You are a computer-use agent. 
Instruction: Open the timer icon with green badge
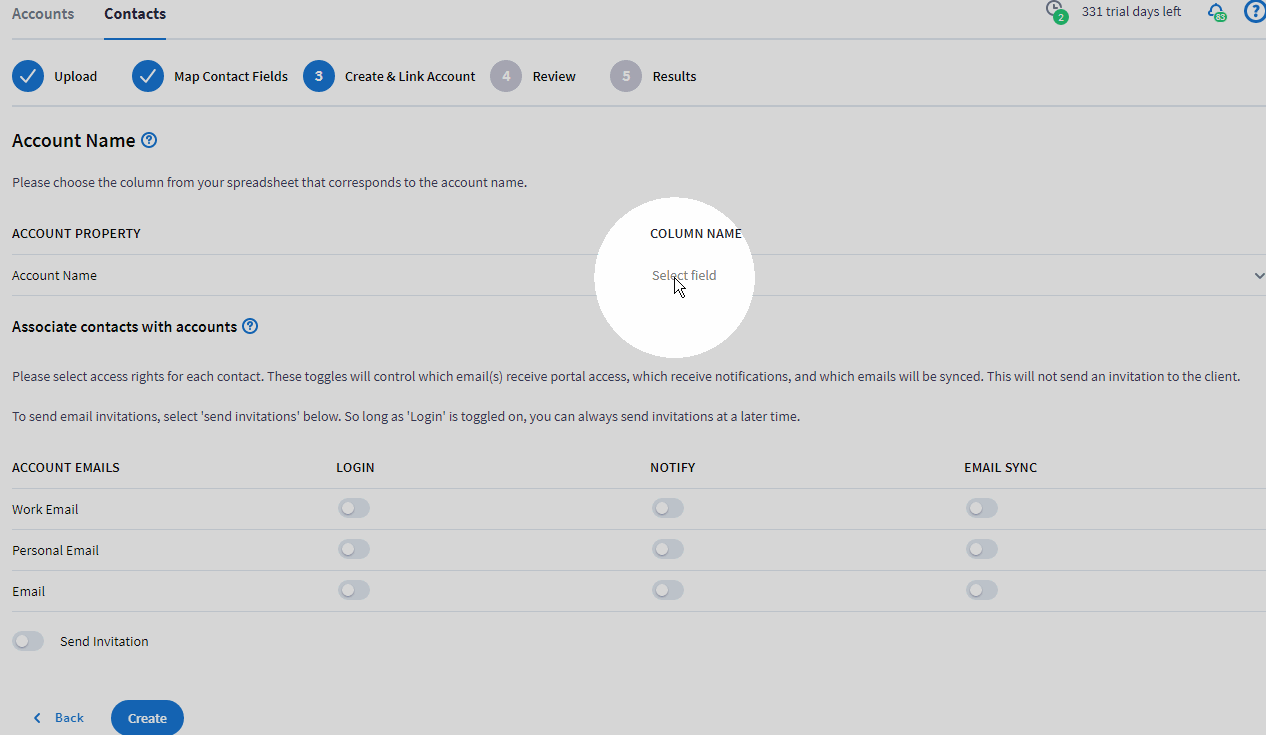pyautogui.click(x=1055, y=12)
